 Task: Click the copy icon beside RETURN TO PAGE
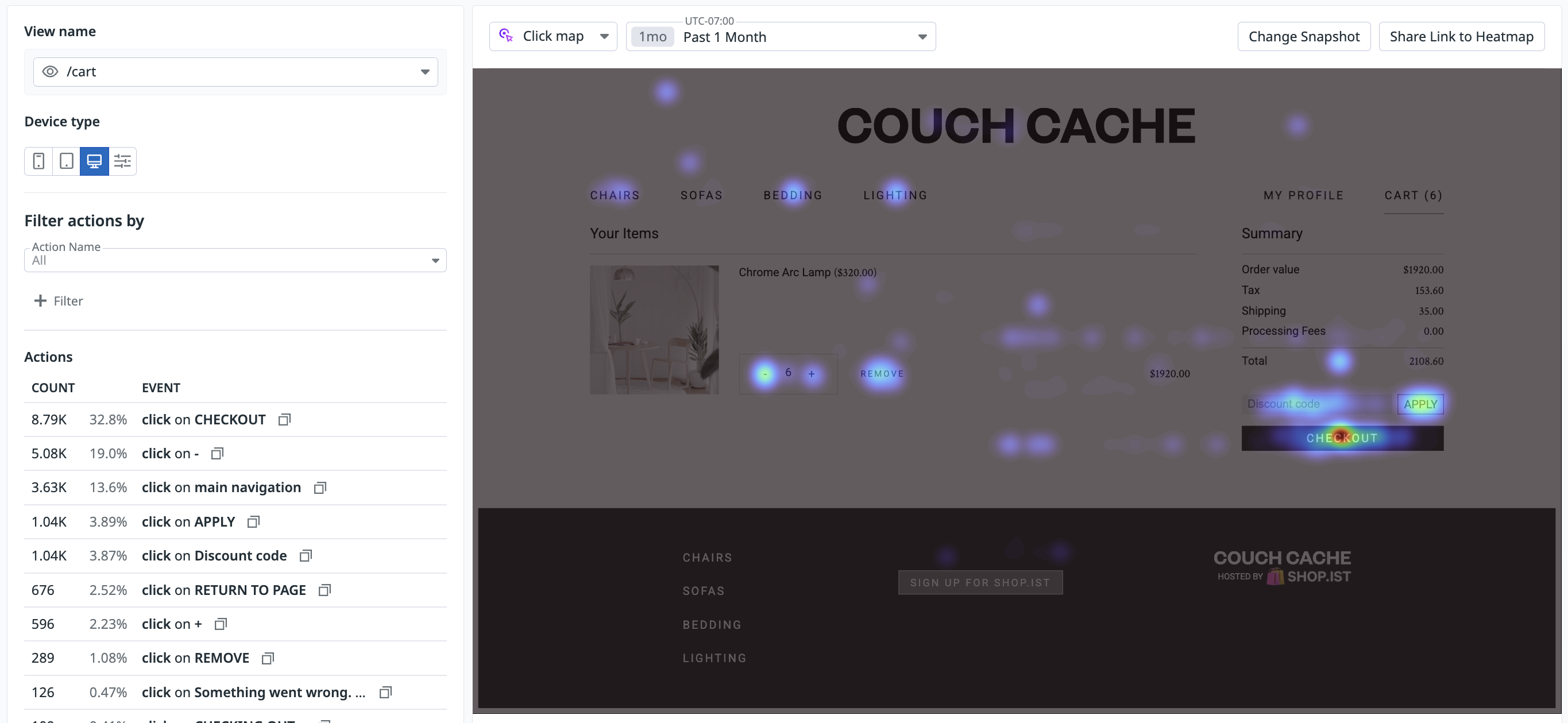click(325, 590)
